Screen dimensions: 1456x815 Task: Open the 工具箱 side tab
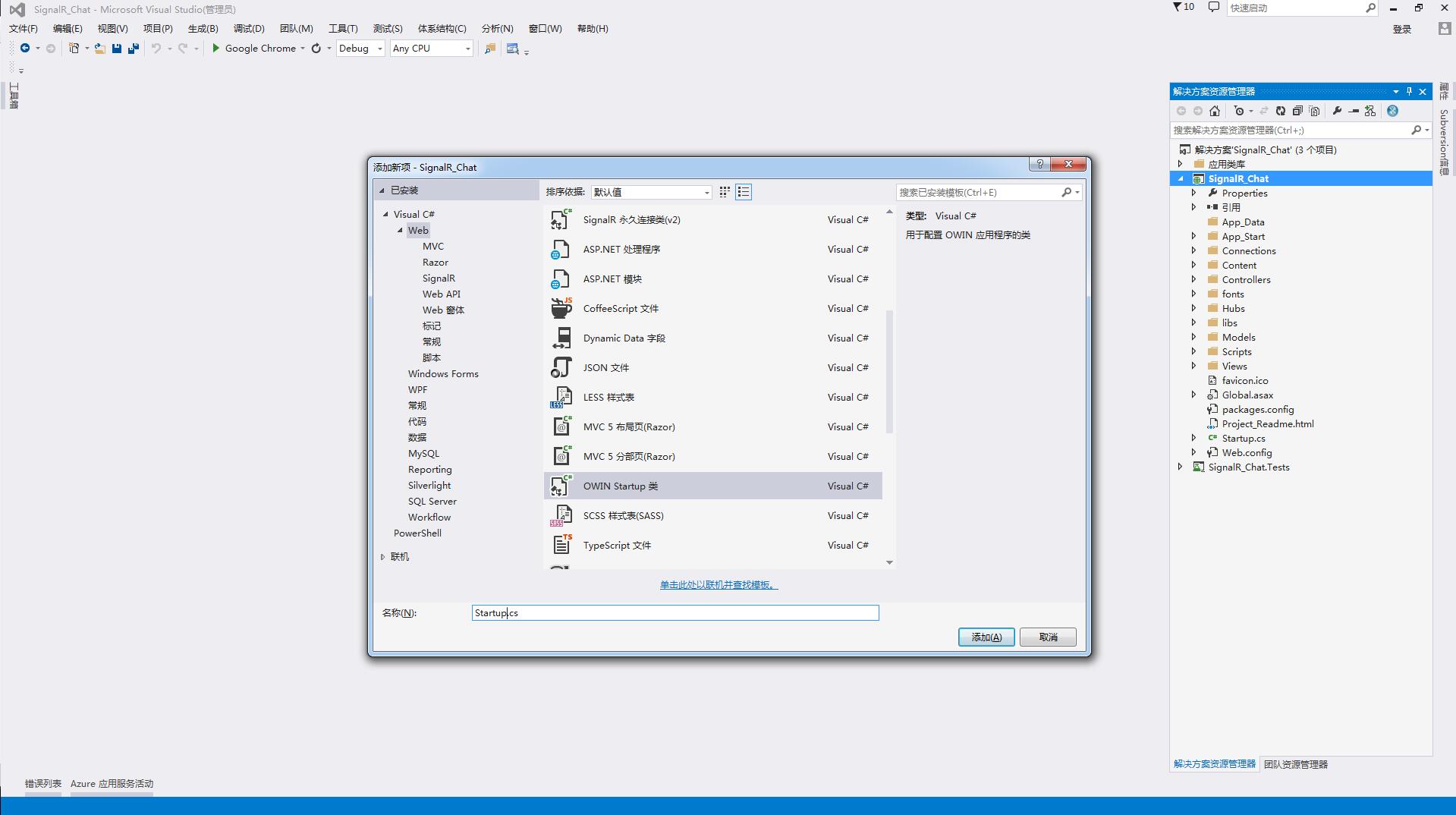click(13, 96)
